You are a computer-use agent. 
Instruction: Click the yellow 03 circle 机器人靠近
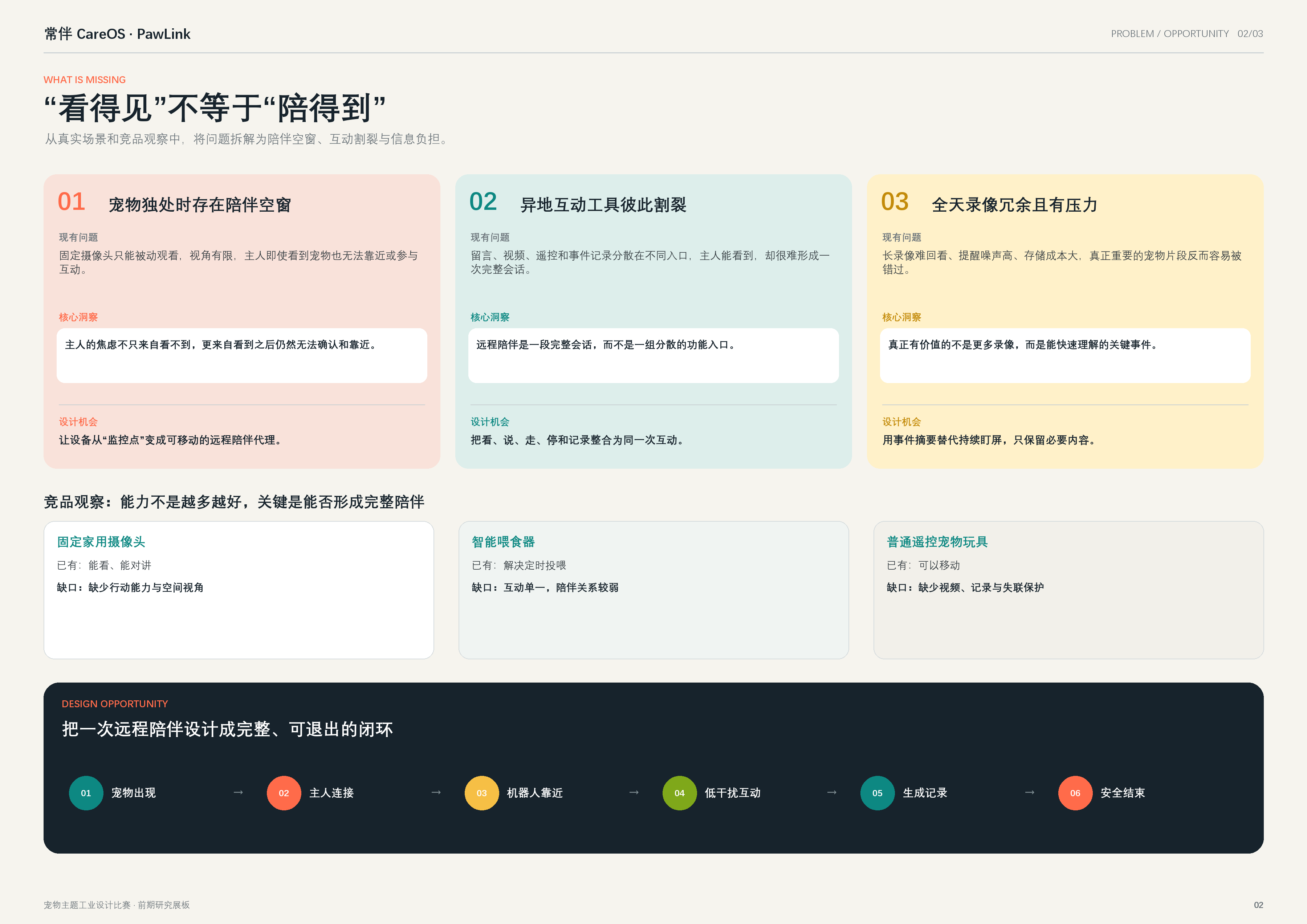481,793
